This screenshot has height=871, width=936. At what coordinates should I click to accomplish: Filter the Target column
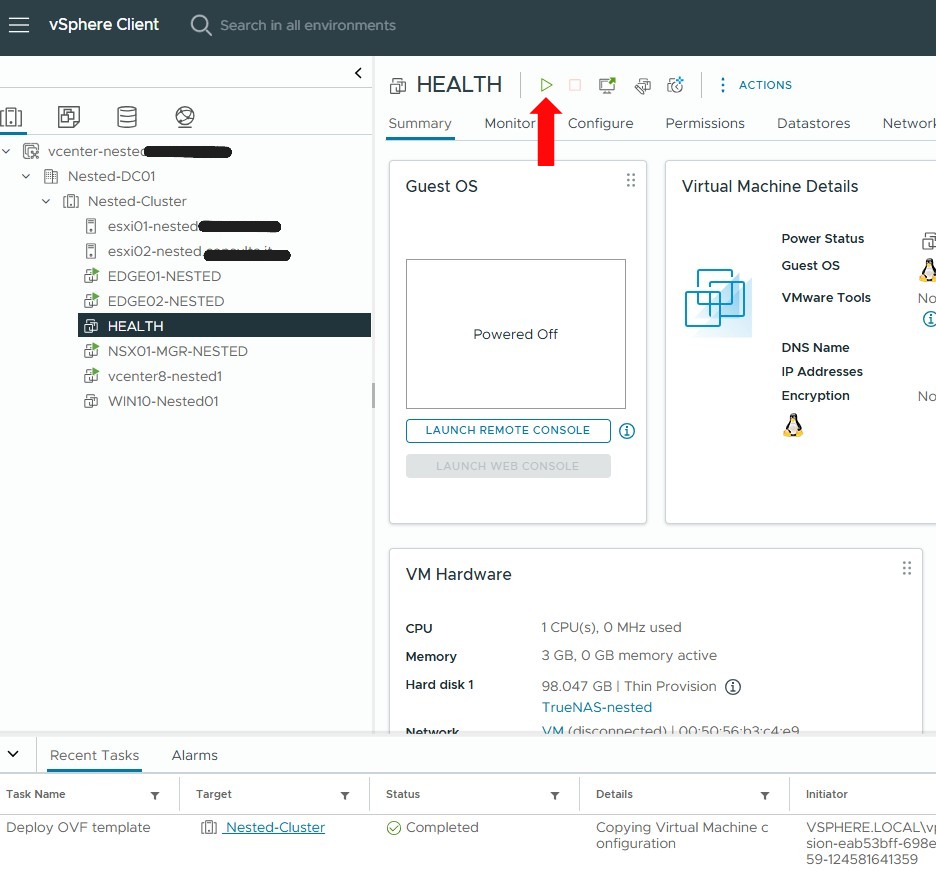345,795
